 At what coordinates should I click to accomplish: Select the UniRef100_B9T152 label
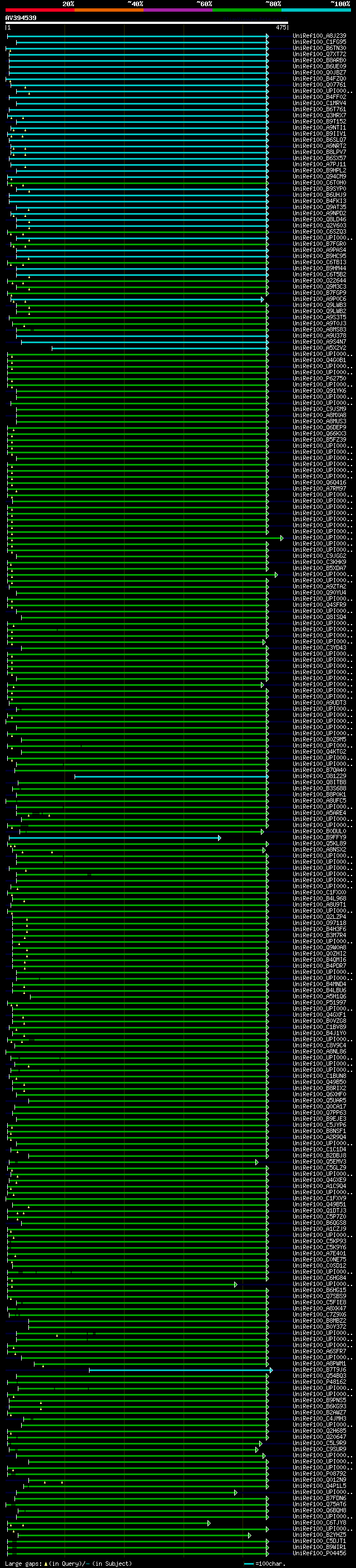pos(319,122)
